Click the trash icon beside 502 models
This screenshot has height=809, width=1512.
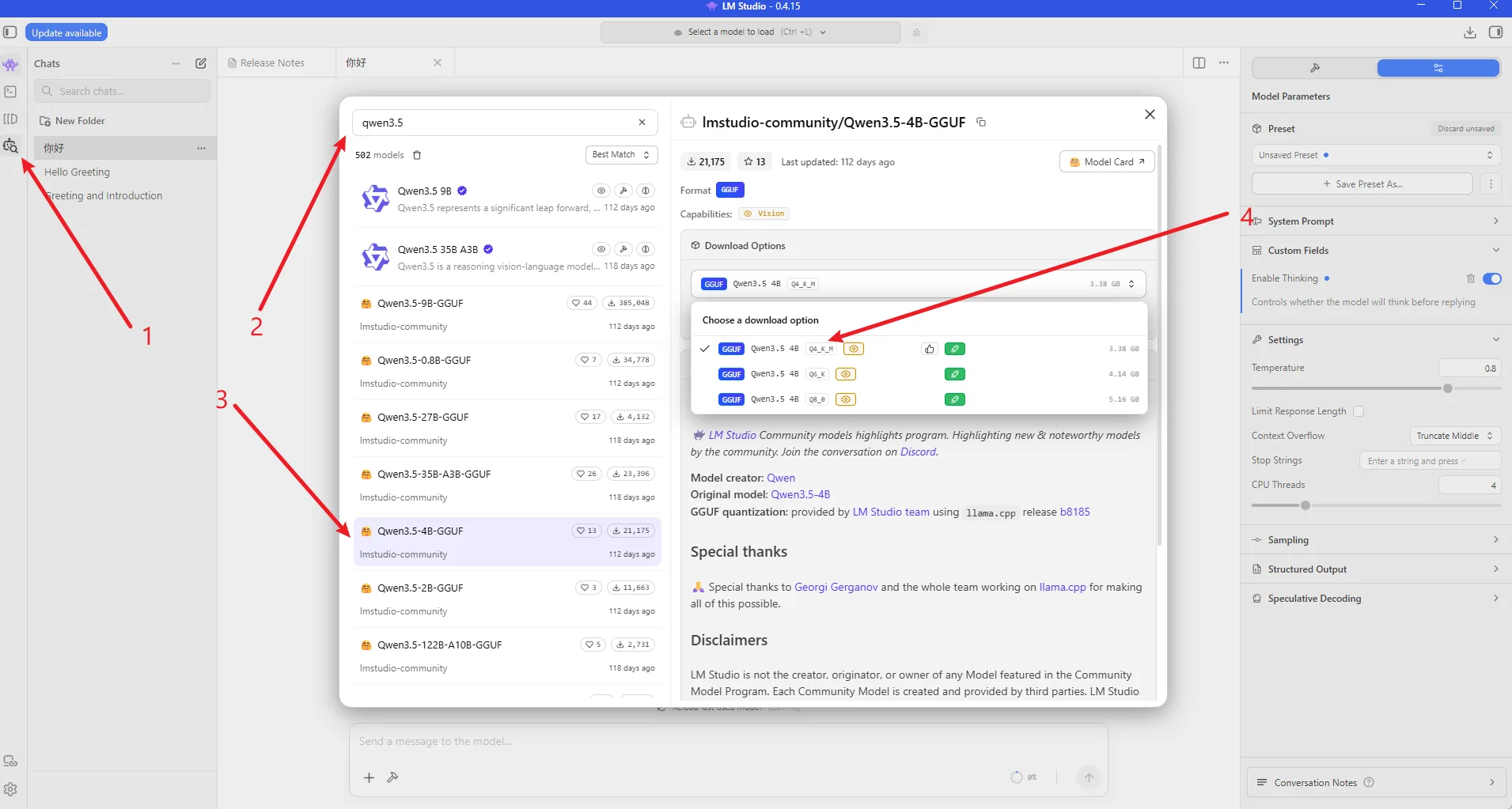tap(417, 155)
